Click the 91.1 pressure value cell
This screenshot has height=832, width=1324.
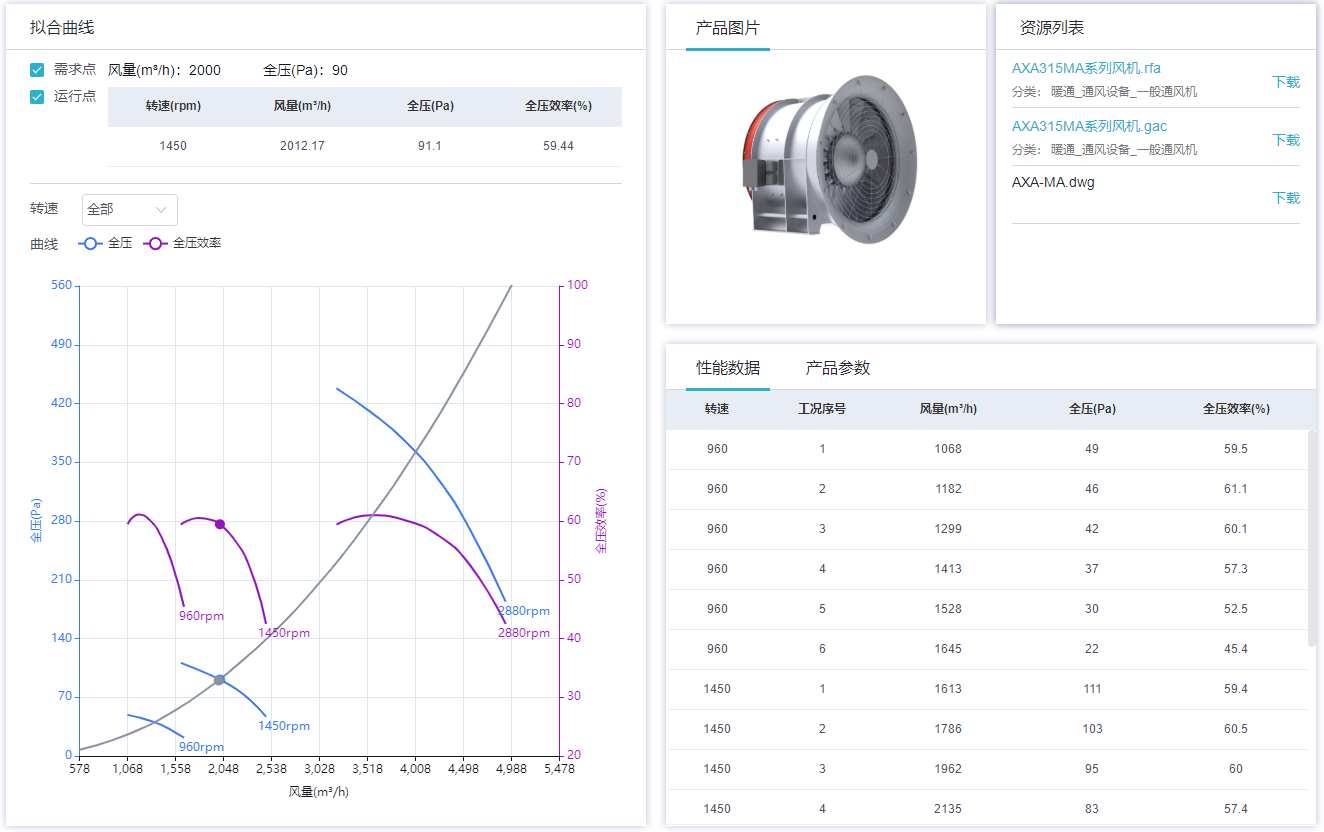(x=430, y=146)
